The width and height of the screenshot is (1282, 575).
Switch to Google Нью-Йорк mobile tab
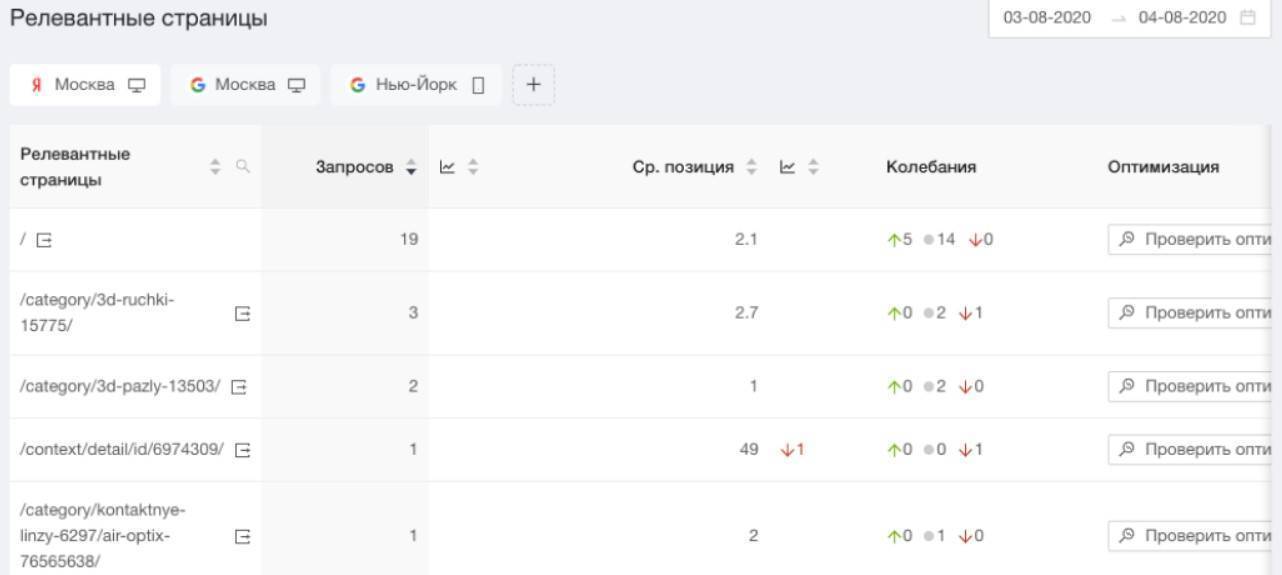pos(416,85)
